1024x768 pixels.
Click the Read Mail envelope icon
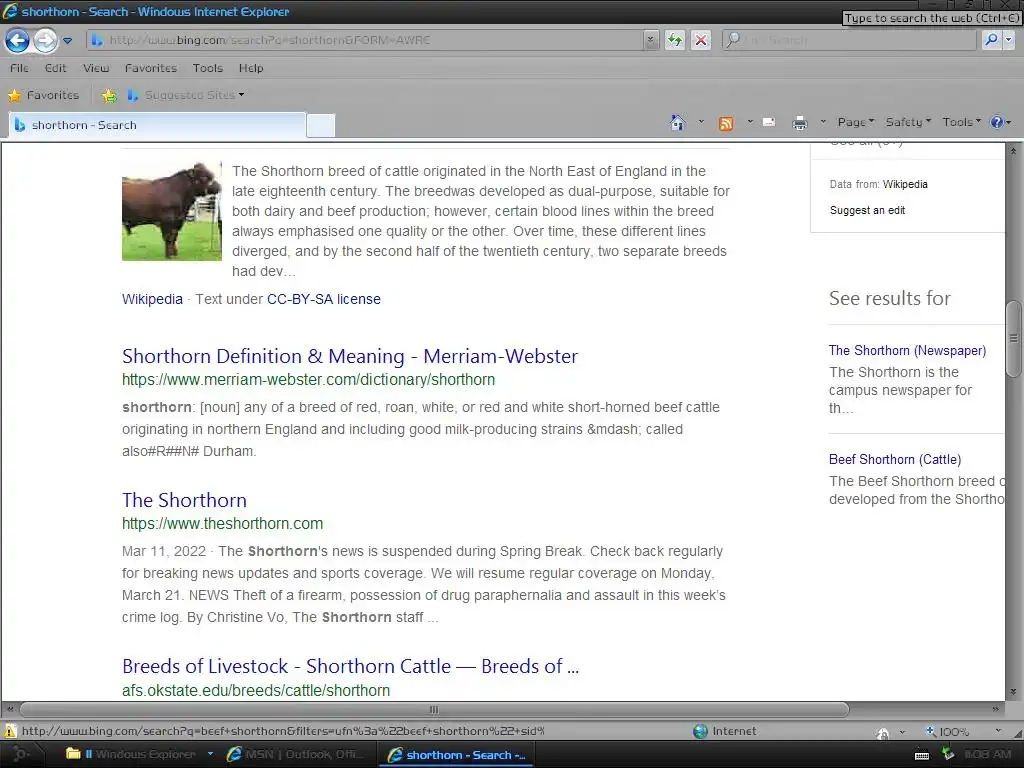coord(769,122)
